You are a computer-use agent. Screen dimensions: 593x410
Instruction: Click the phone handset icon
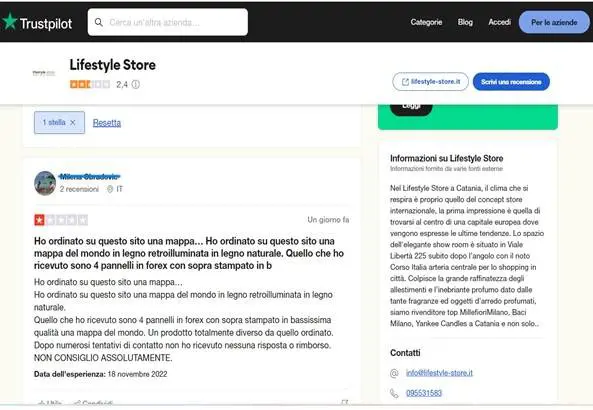[x=394, y=393]
